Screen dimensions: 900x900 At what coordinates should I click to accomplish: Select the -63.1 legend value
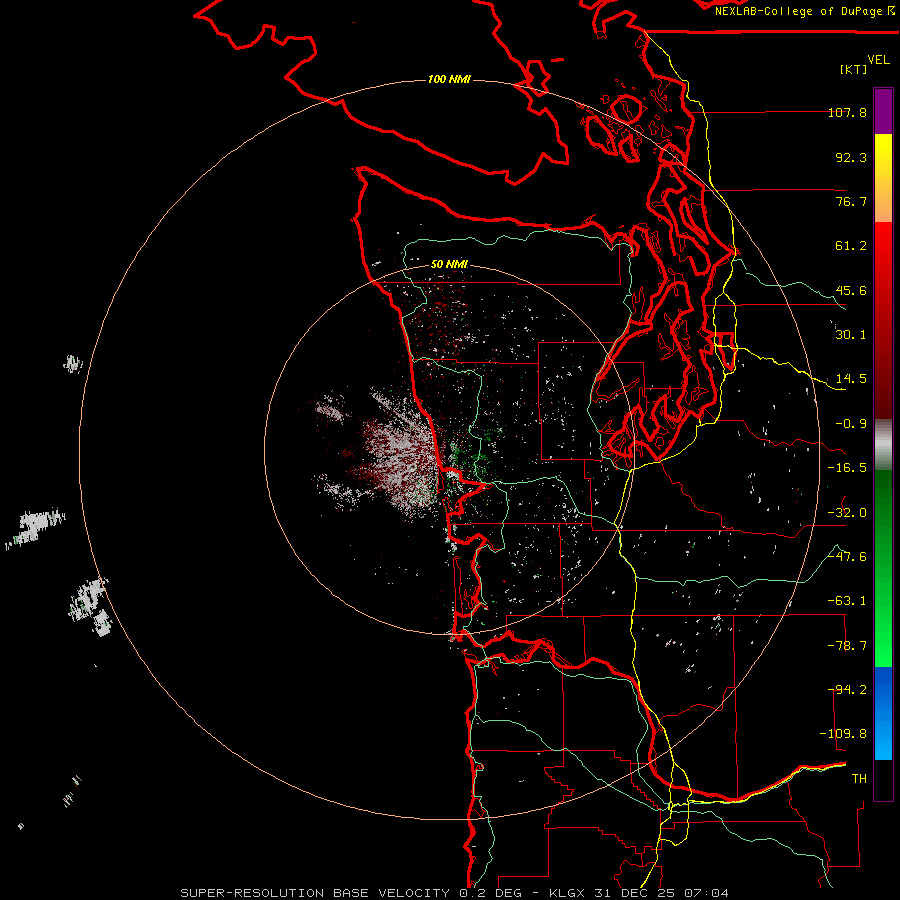pos(847,601)
